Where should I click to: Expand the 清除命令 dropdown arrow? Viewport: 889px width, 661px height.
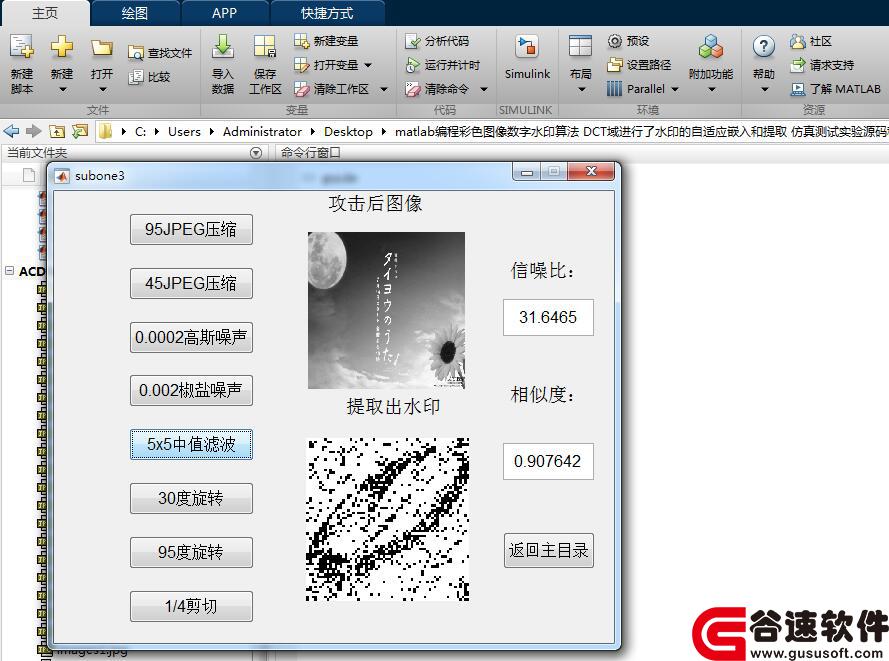(x=484, y=89)
